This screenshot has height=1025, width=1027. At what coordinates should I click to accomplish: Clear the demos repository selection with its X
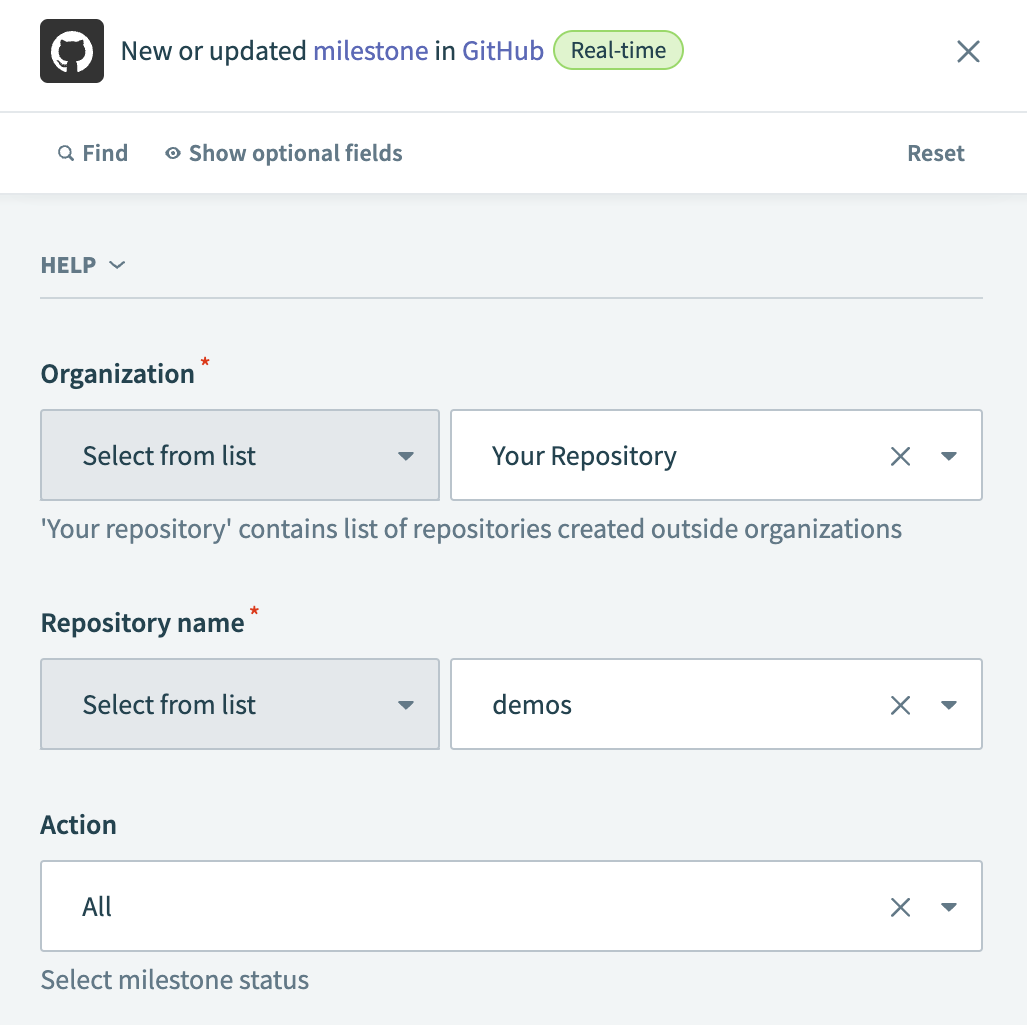point(900,704)
